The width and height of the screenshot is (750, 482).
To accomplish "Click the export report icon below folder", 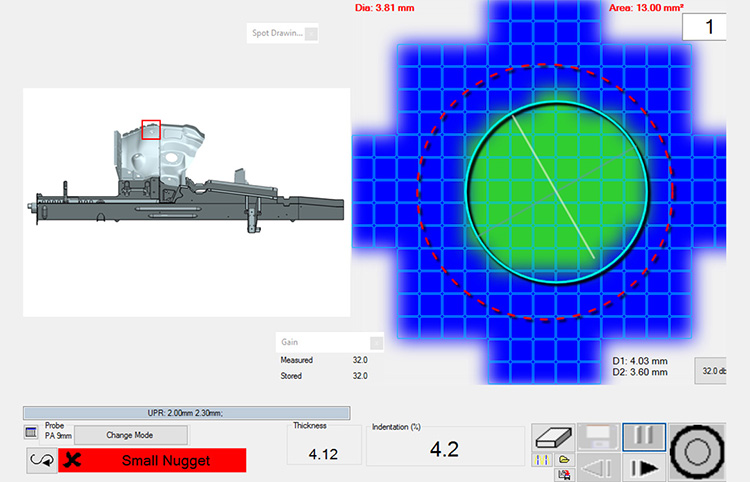I will tap(563, 474).
